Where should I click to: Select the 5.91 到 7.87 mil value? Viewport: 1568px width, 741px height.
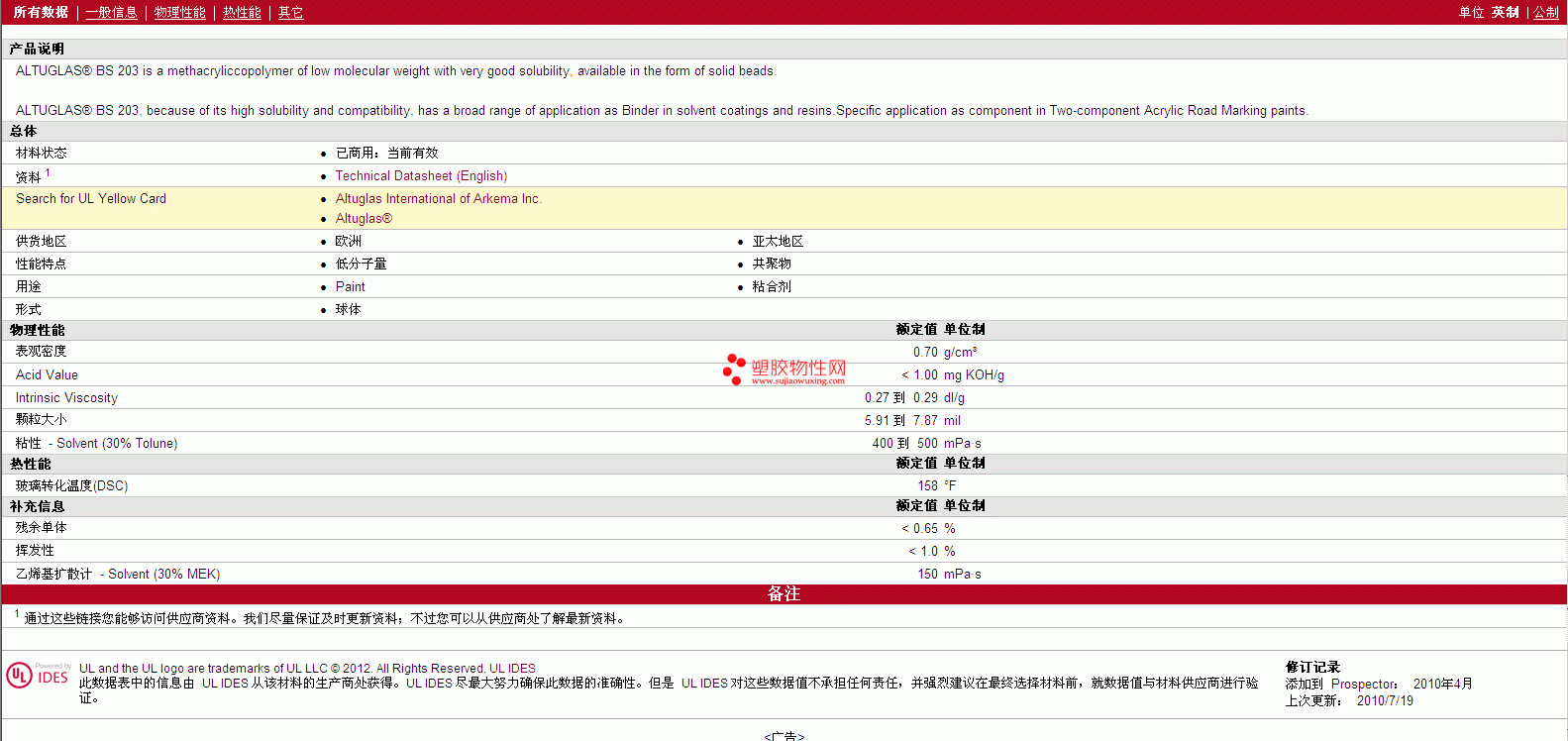912,420
